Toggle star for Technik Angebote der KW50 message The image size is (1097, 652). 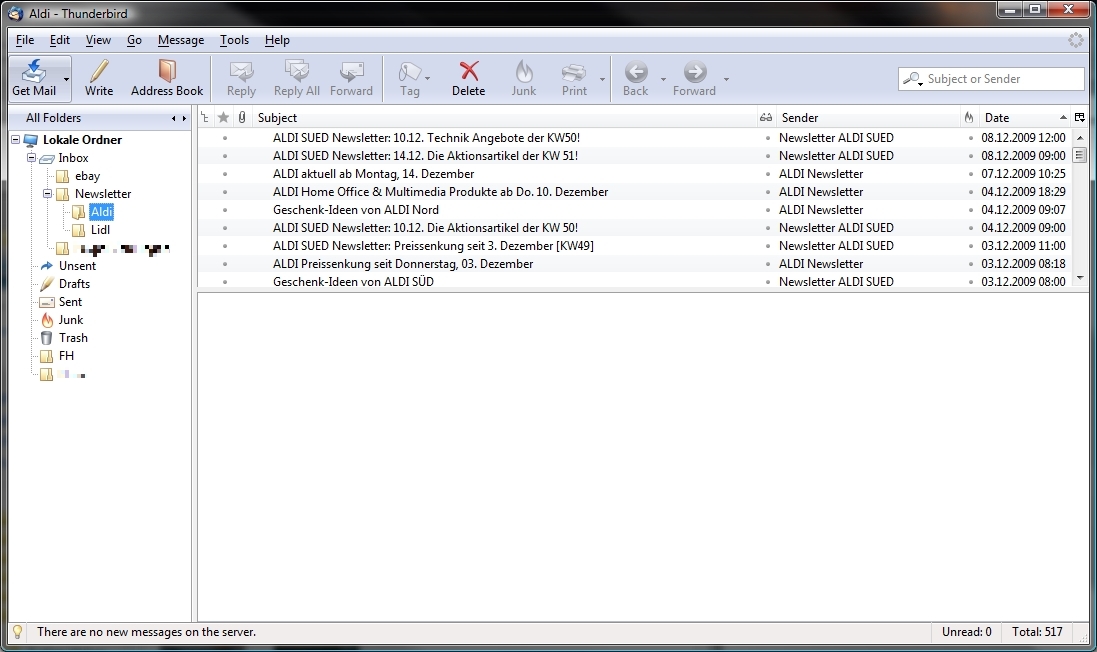(x=225, y=138)
